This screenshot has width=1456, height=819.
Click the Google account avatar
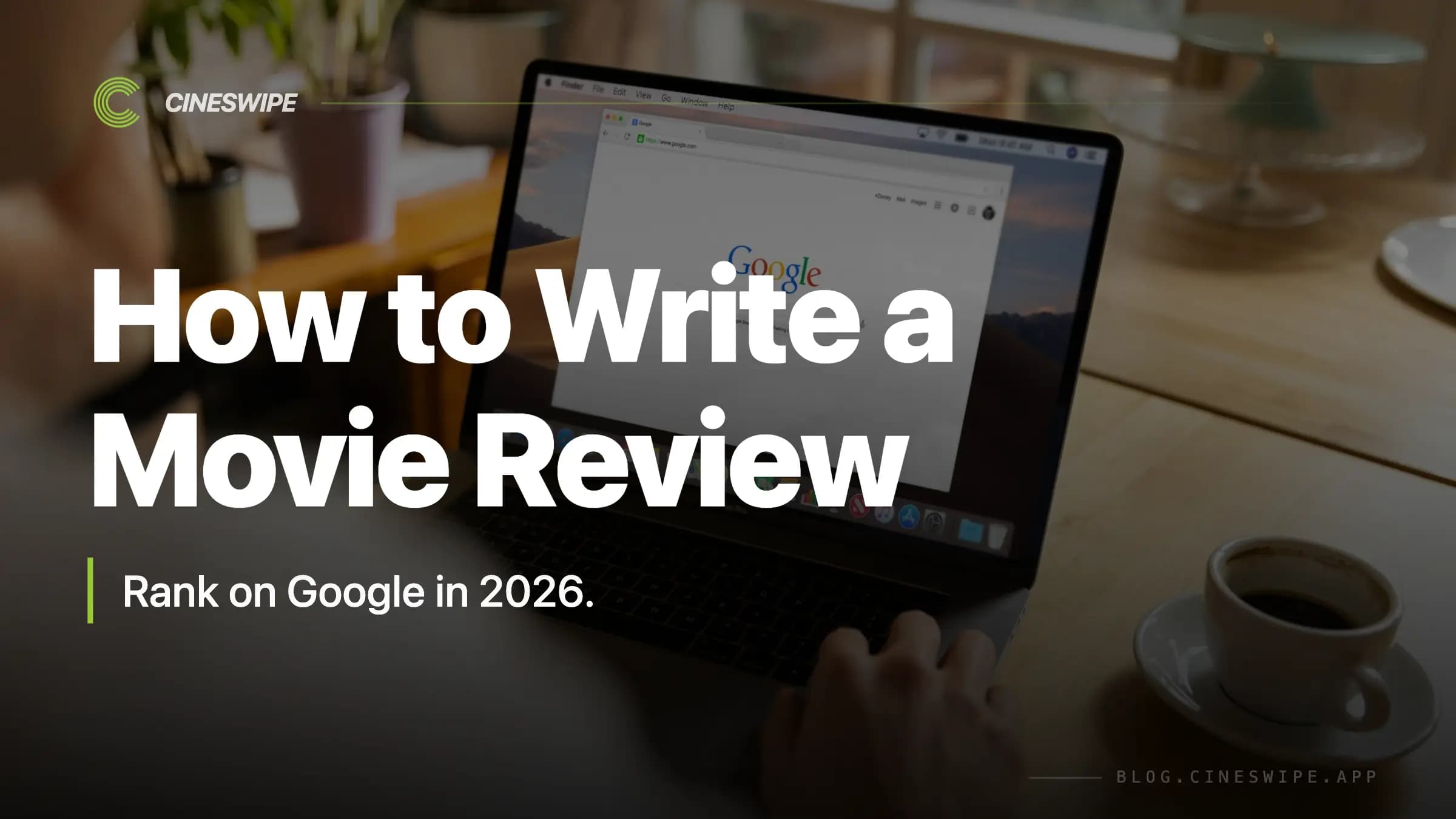point(989,213)
